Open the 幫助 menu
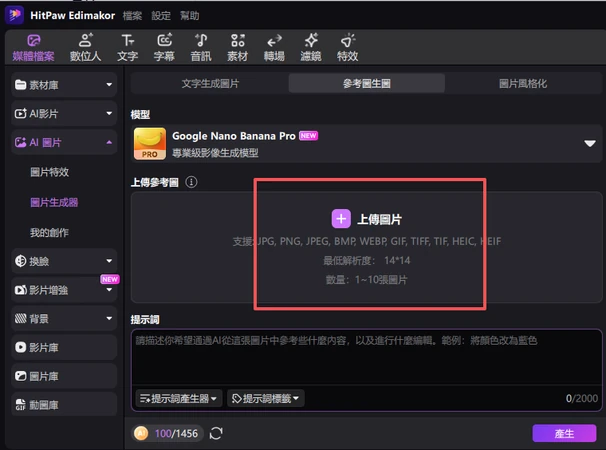 (x=190, y=16)
